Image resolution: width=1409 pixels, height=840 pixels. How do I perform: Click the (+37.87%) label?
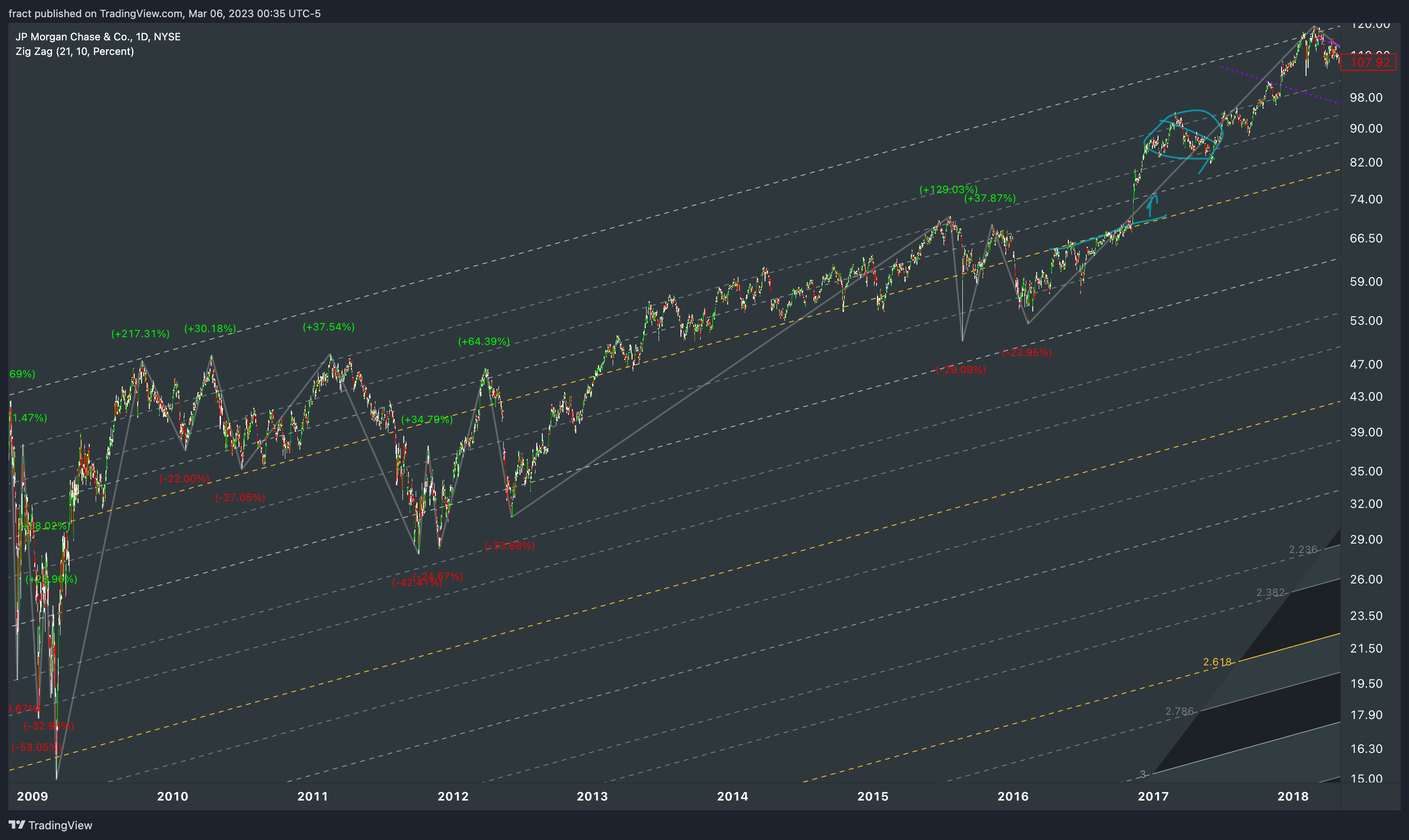[989, 198]
